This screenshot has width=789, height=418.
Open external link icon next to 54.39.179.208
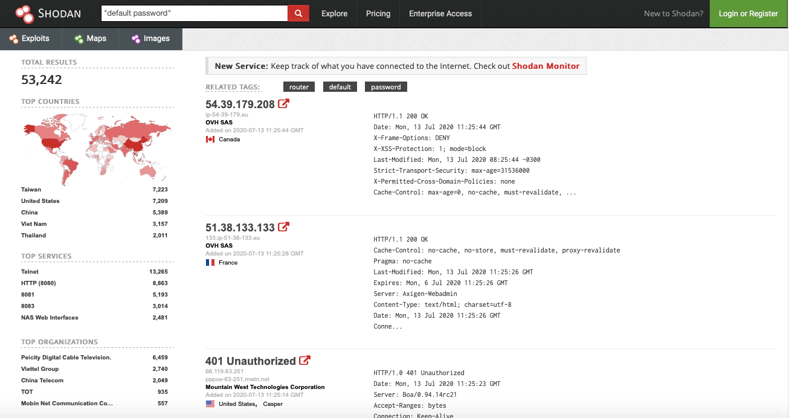tap(284, 104)
